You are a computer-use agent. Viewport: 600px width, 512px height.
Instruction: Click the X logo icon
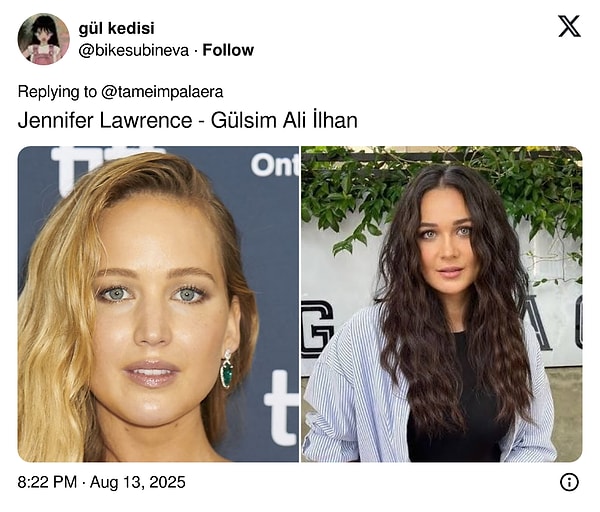569,26
